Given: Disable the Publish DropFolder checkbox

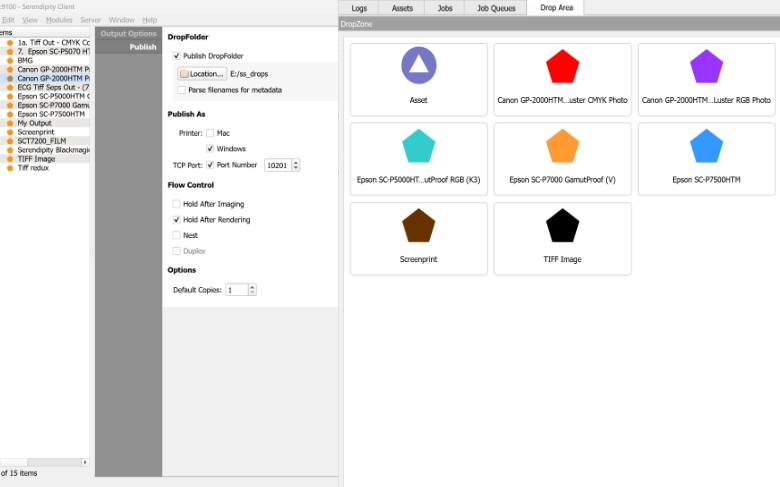Looking at the screenshot, I should tap(177, 56).
